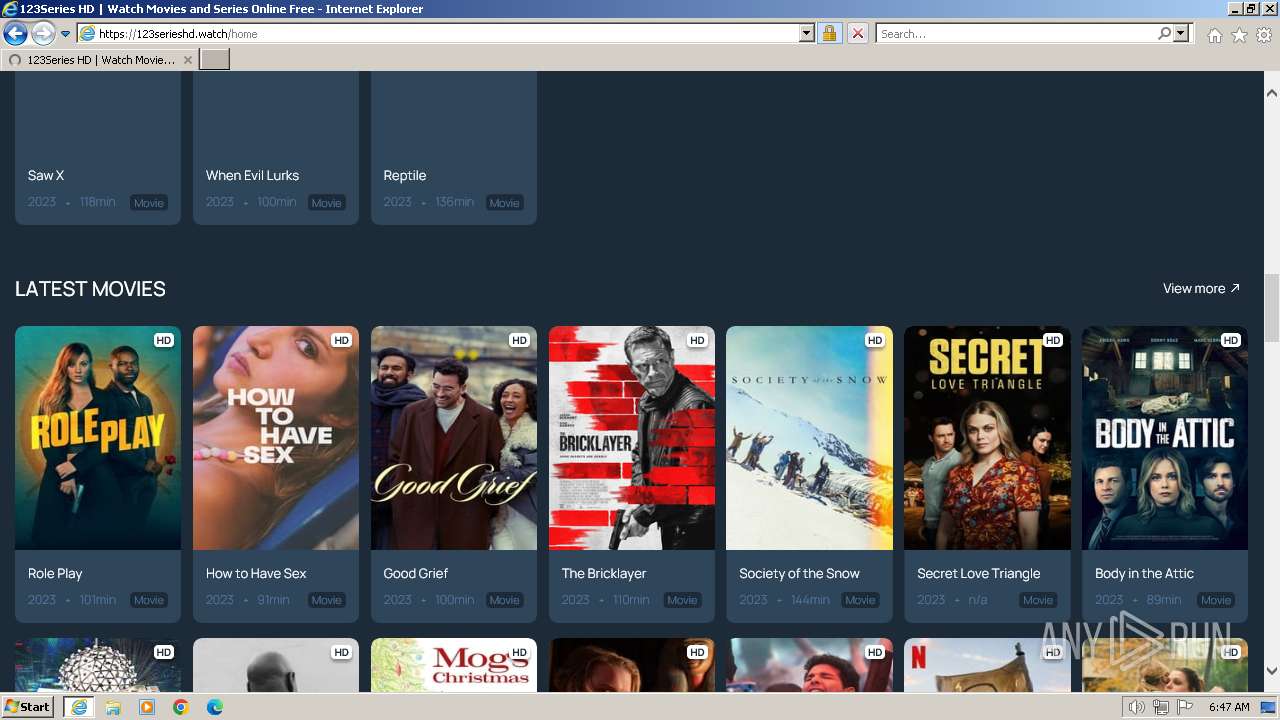Click the HD badge on The Bricklayer
Screen dimensions: 1280x720
(697, 340)
